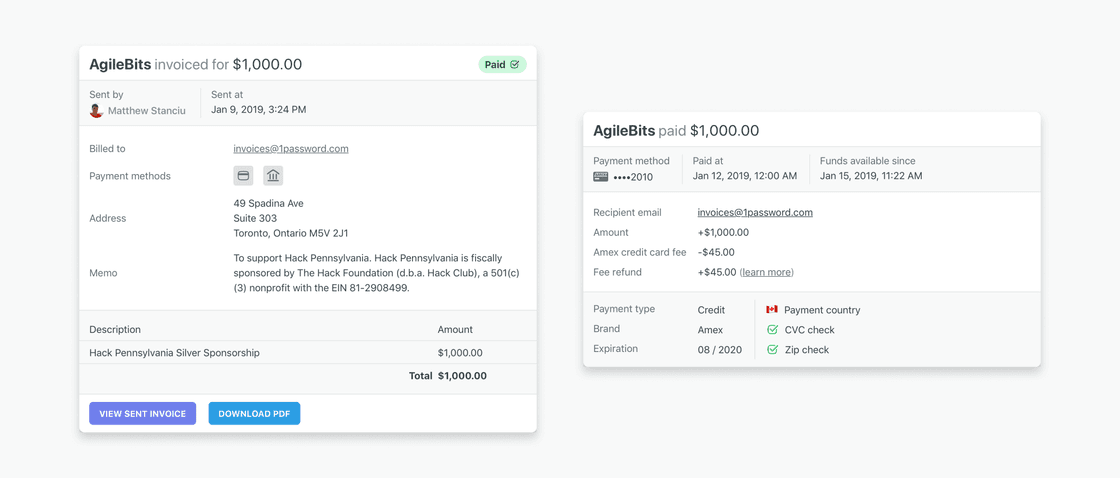Click the Hack Pennsylvania Silver Sponsorship line item

click(174, 353)
